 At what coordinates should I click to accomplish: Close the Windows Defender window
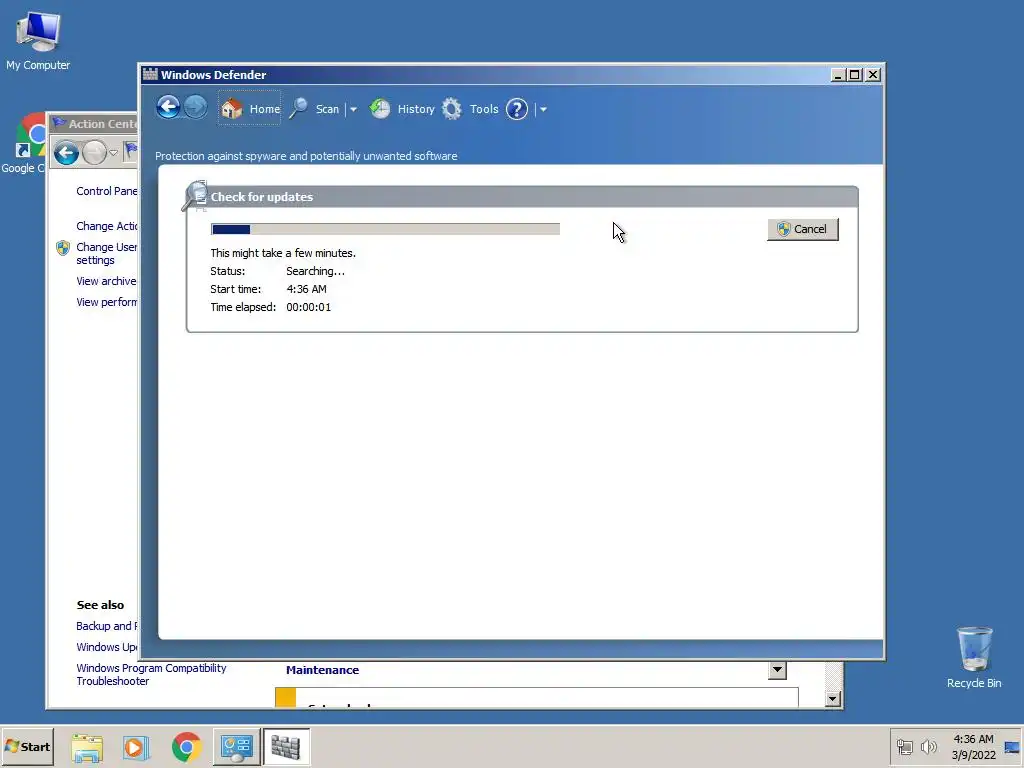(x=872, y=75)
